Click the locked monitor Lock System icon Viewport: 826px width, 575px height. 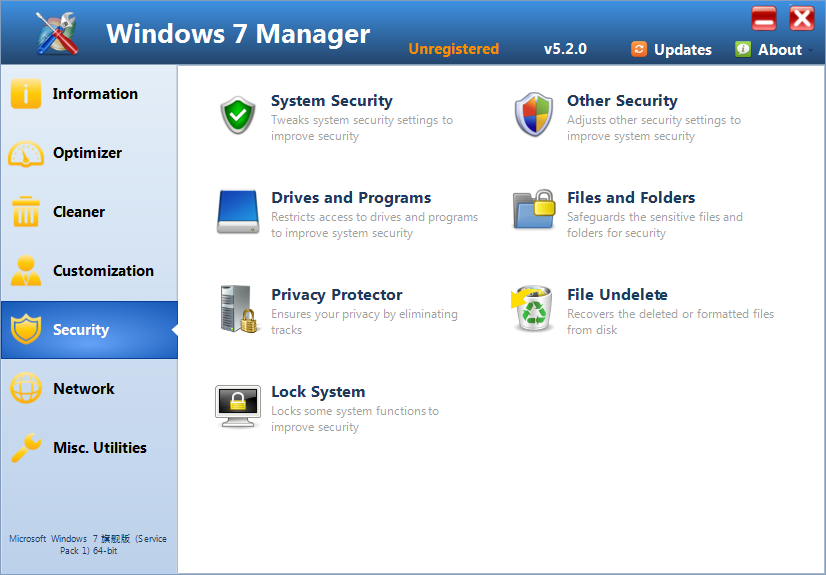coord(238,406)
